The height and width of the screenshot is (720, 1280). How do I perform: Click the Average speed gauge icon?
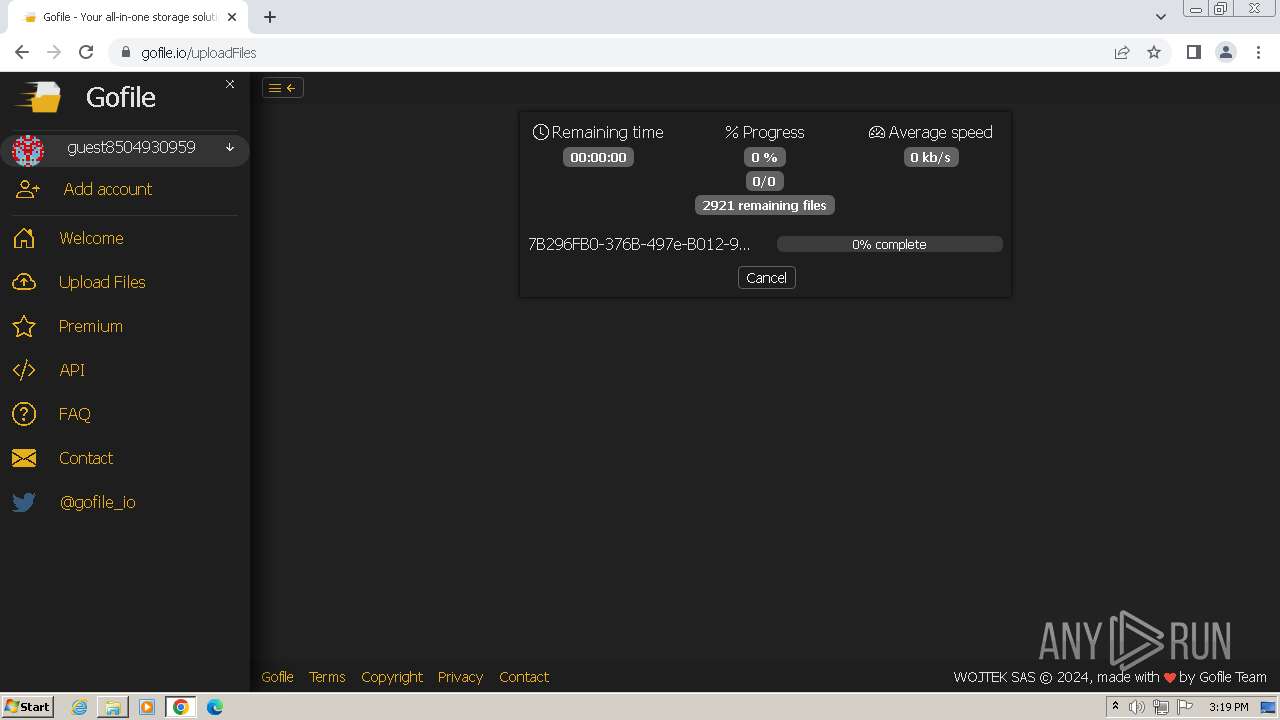click(877, 132)
